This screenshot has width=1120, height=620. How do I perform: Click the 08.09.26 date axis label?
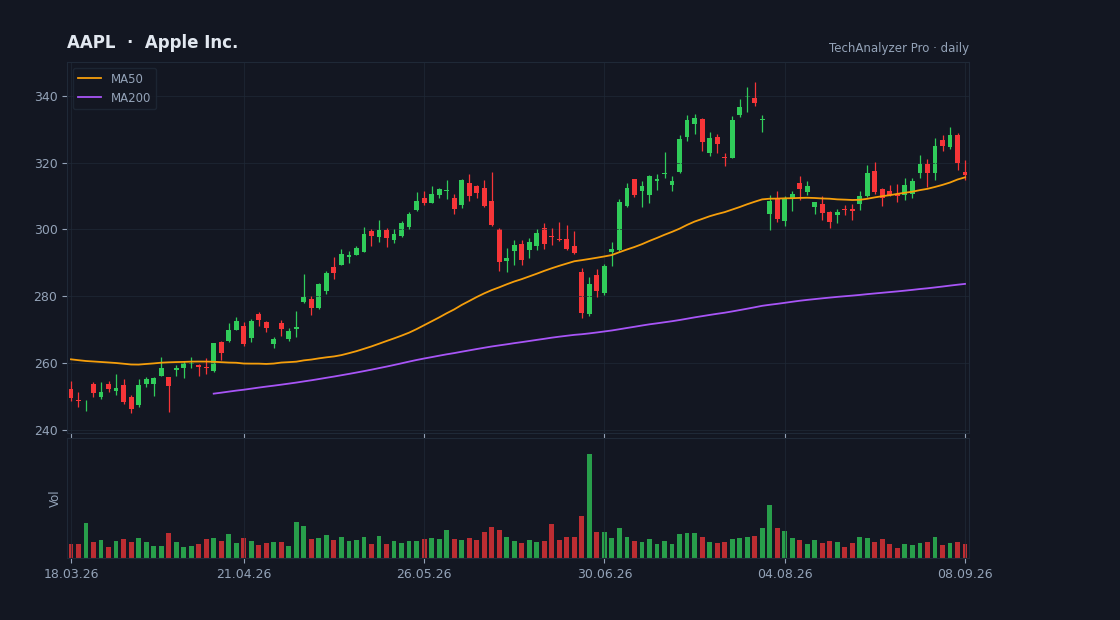pos(965,574)
